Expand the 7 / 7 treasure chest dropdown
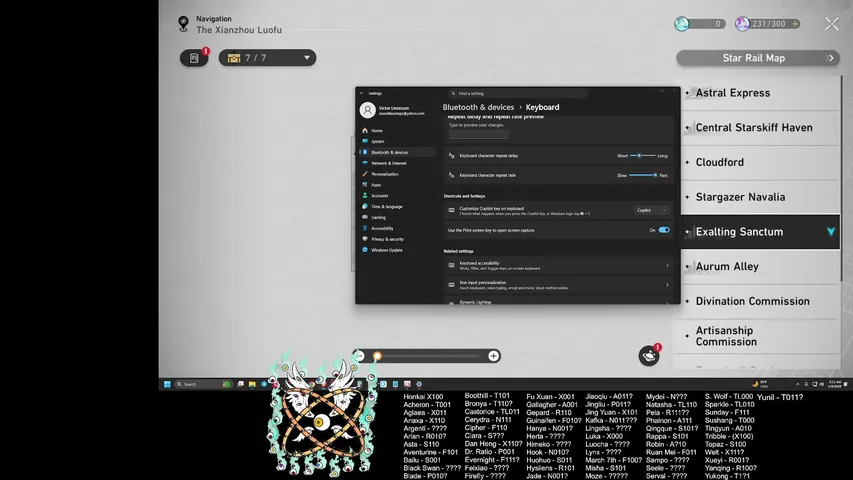Image resolution: width=853 pixels, height=480 pixels. pyautogui.click(x=267, y=58)
